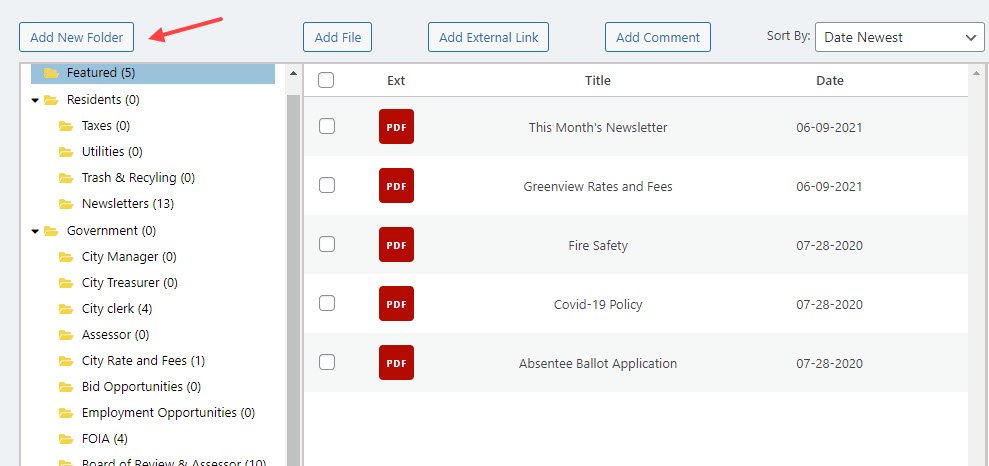989x466 pixels.
Task: Click the City clerk folder icon
Action: pyautogui.click(x=66, y=308)
